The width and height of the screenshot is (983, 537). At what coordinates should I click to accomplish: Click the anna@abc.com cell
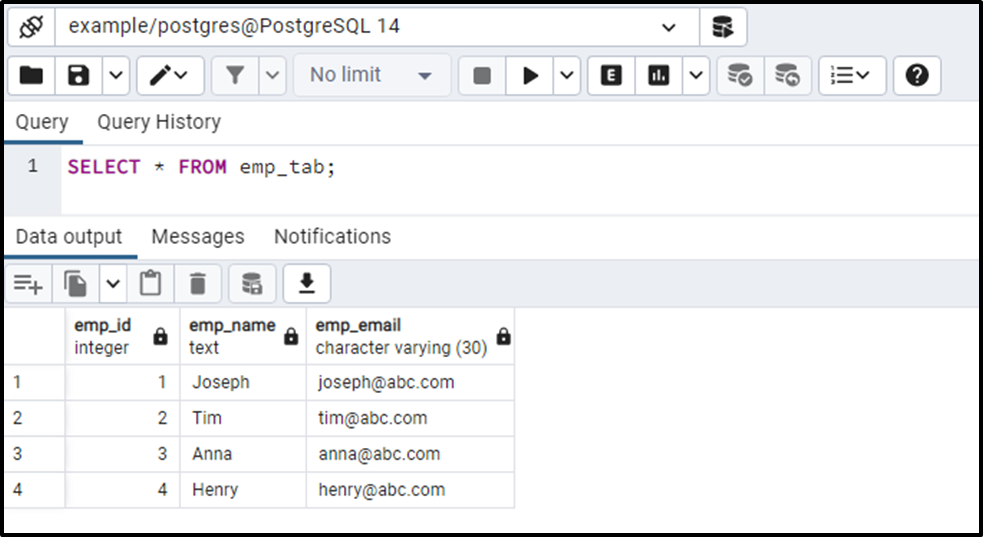410,454
